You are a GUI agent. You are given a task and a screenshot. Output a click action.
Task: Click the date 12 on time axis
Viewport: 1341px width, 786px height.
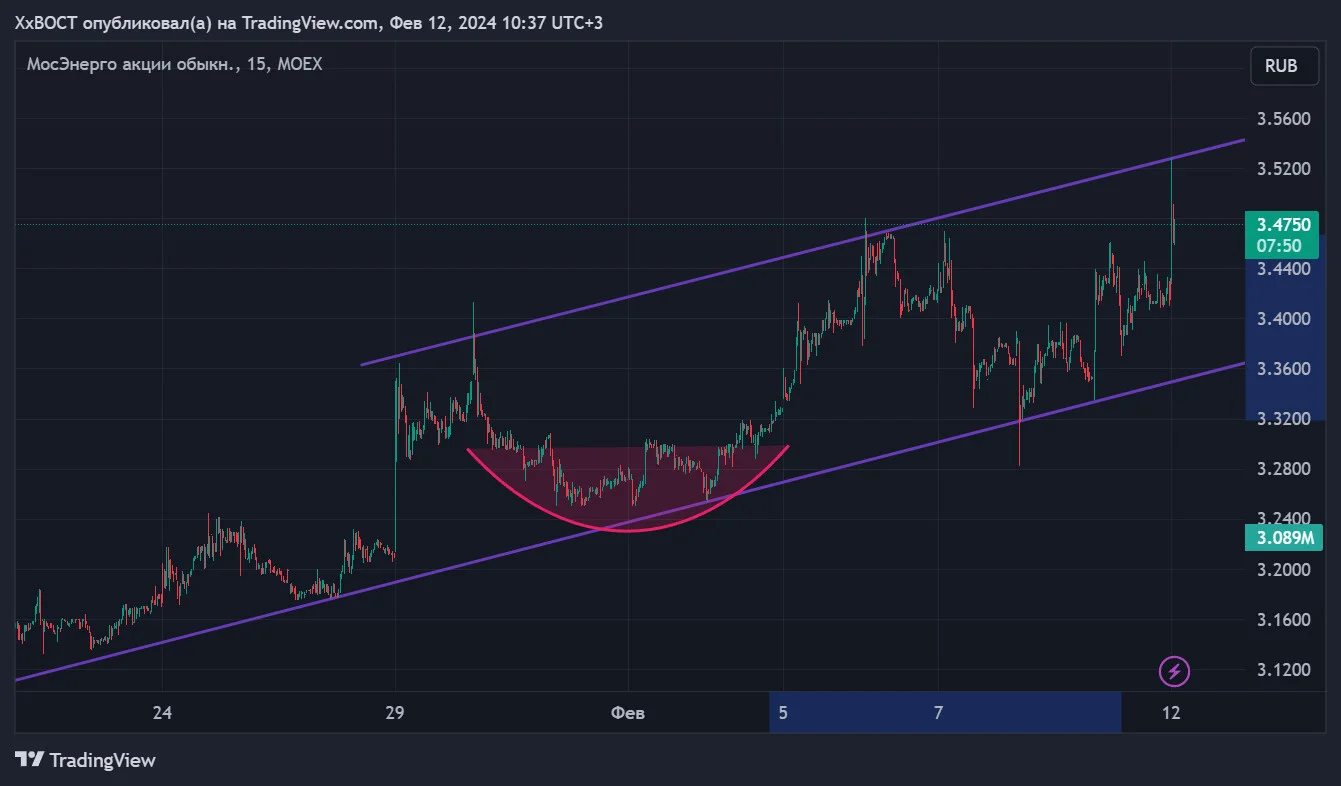[x=1172, y=713]
